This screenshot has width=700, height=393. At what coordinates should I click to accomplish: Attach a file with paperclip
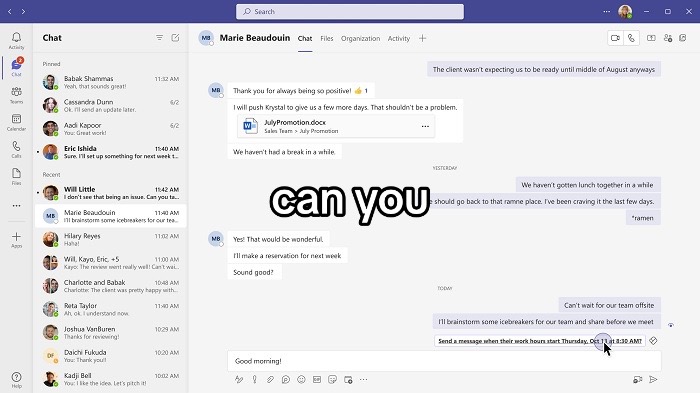click(270, 380)
